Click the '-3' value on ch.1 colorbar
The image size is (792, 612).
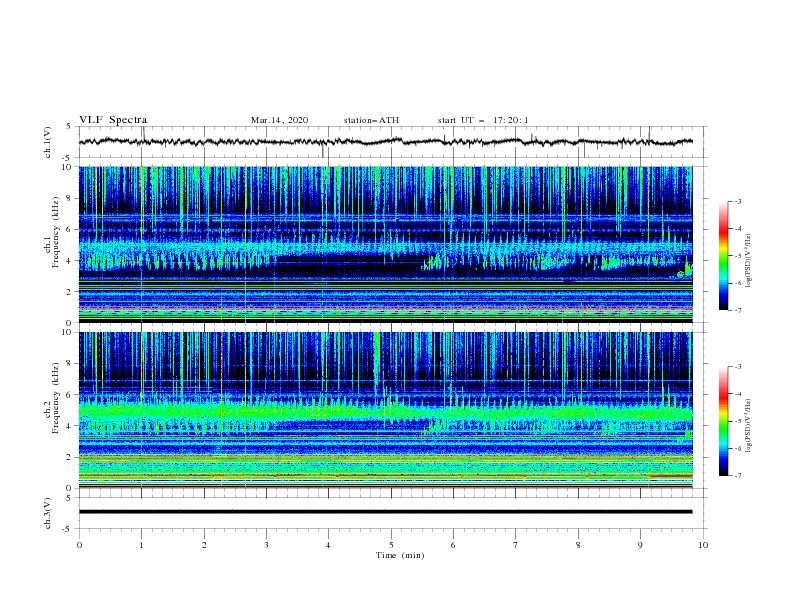point(737,201)
